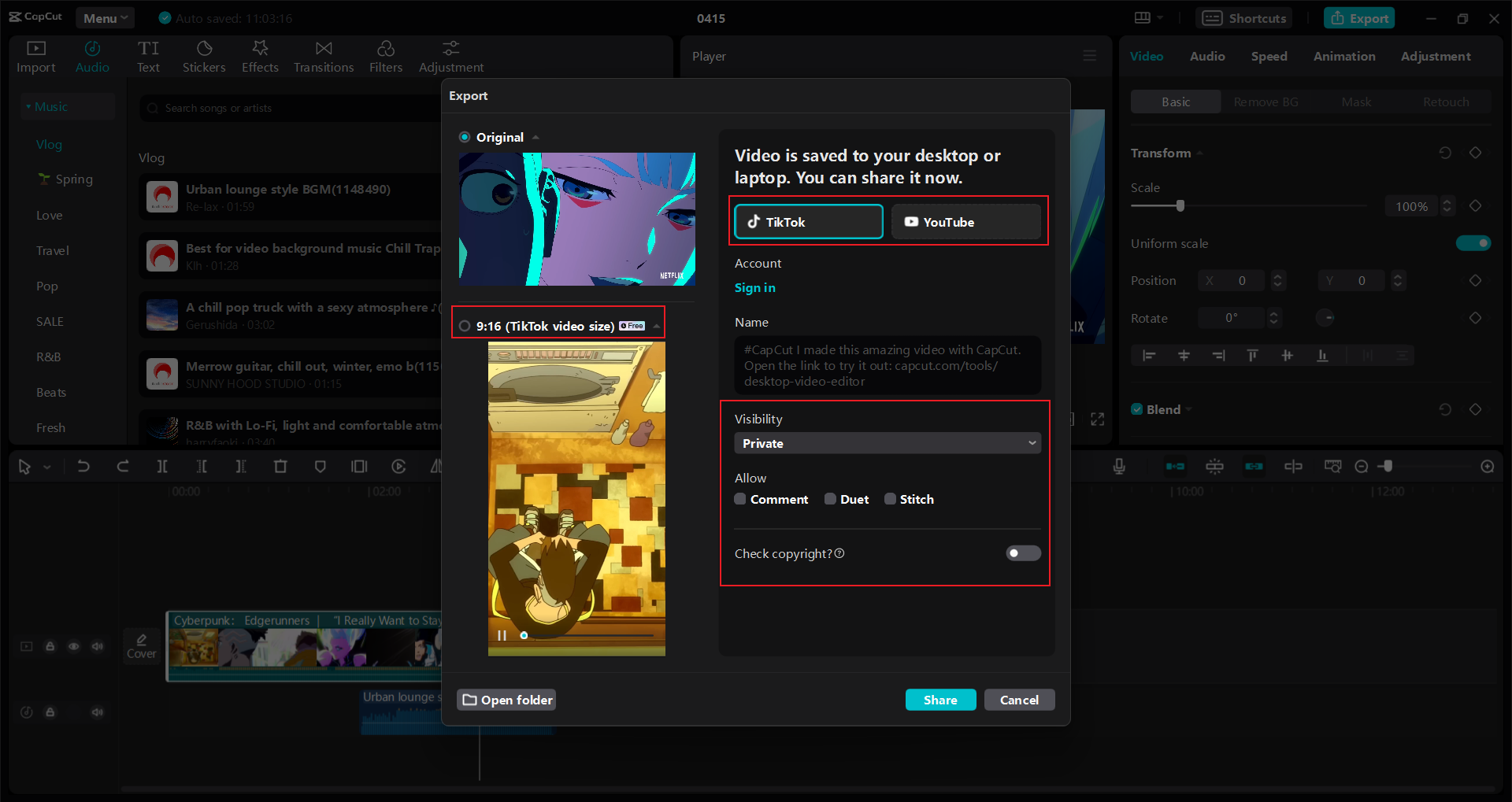Click the Check copyright help icon
The image size is (1512, 802).
839,553
